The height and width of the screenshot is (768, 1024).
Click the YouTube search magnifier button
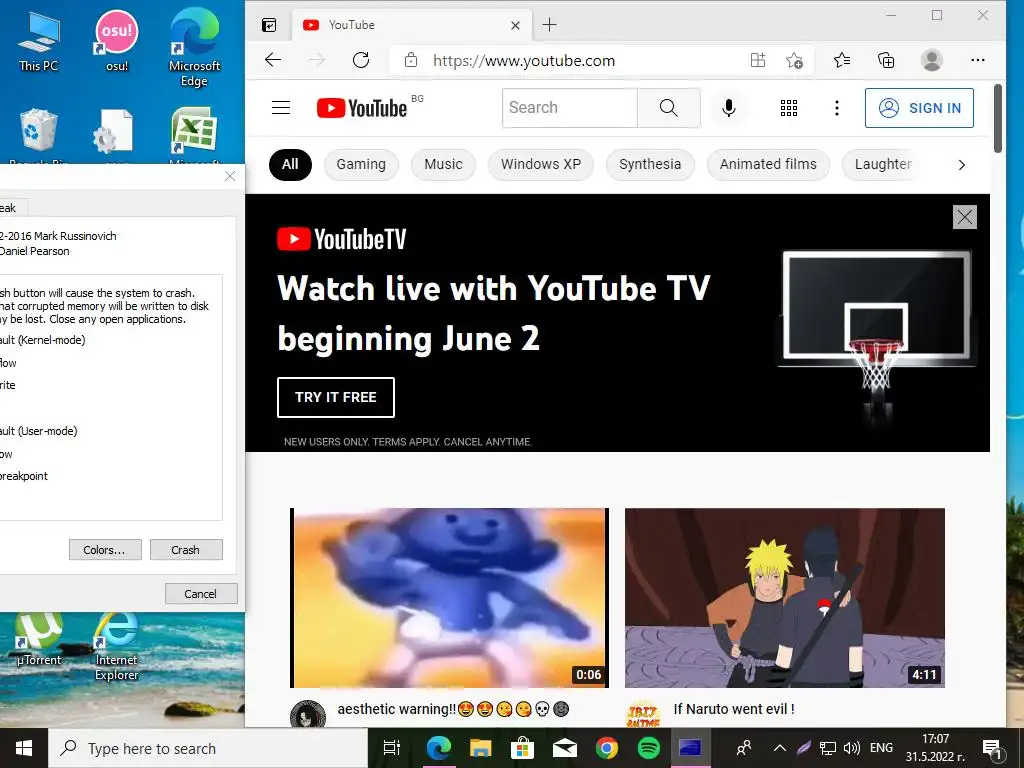[669, 108]
